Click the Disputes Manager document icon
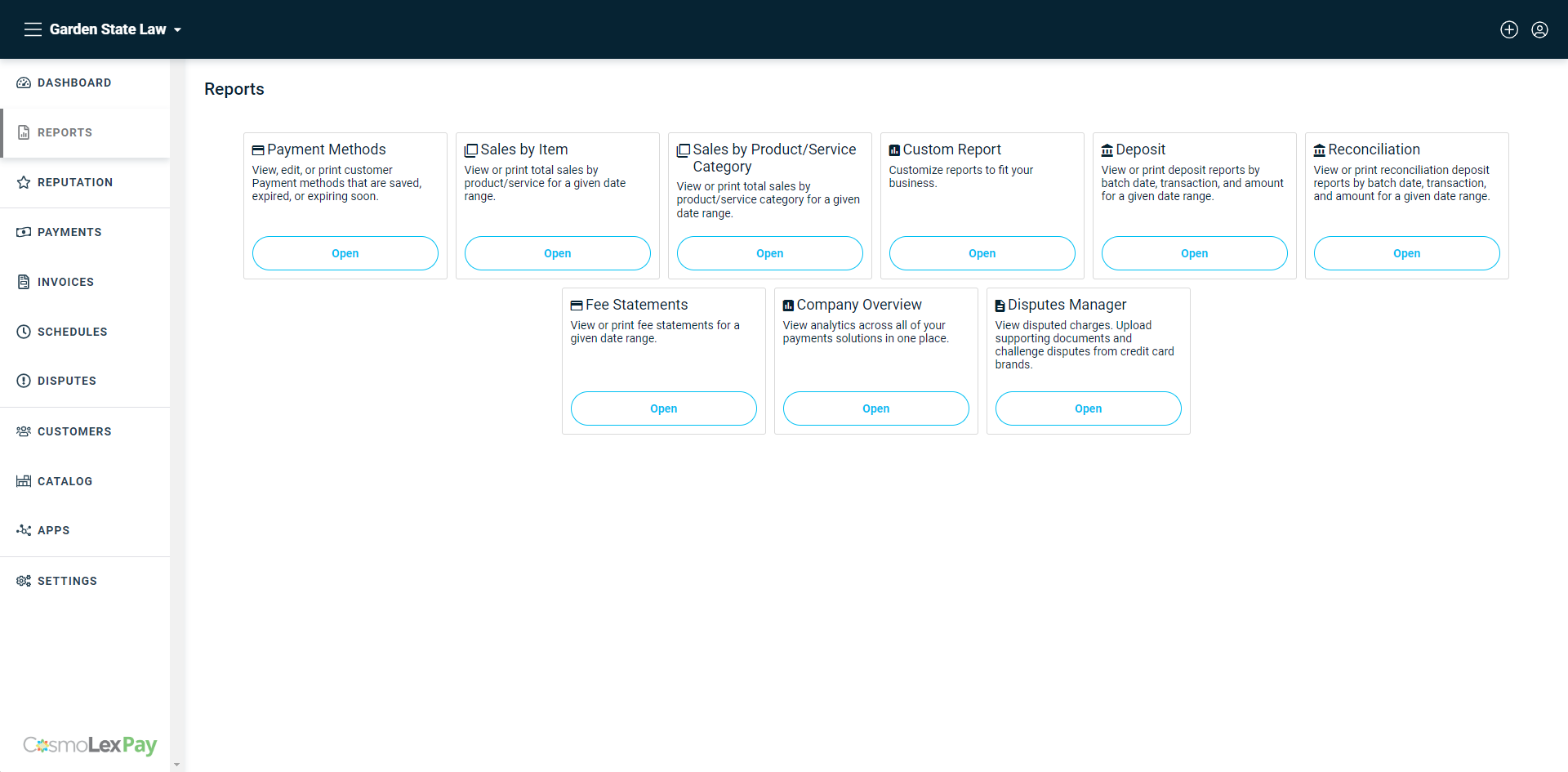 click(1000, 306)
